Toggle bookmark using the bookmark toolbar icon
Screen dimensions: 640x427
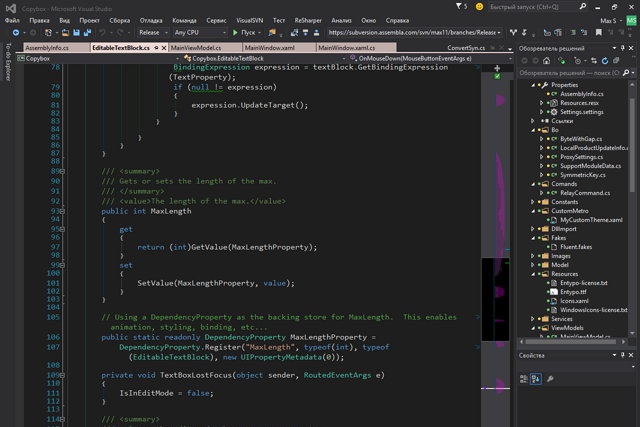click(x=598, y=32)
